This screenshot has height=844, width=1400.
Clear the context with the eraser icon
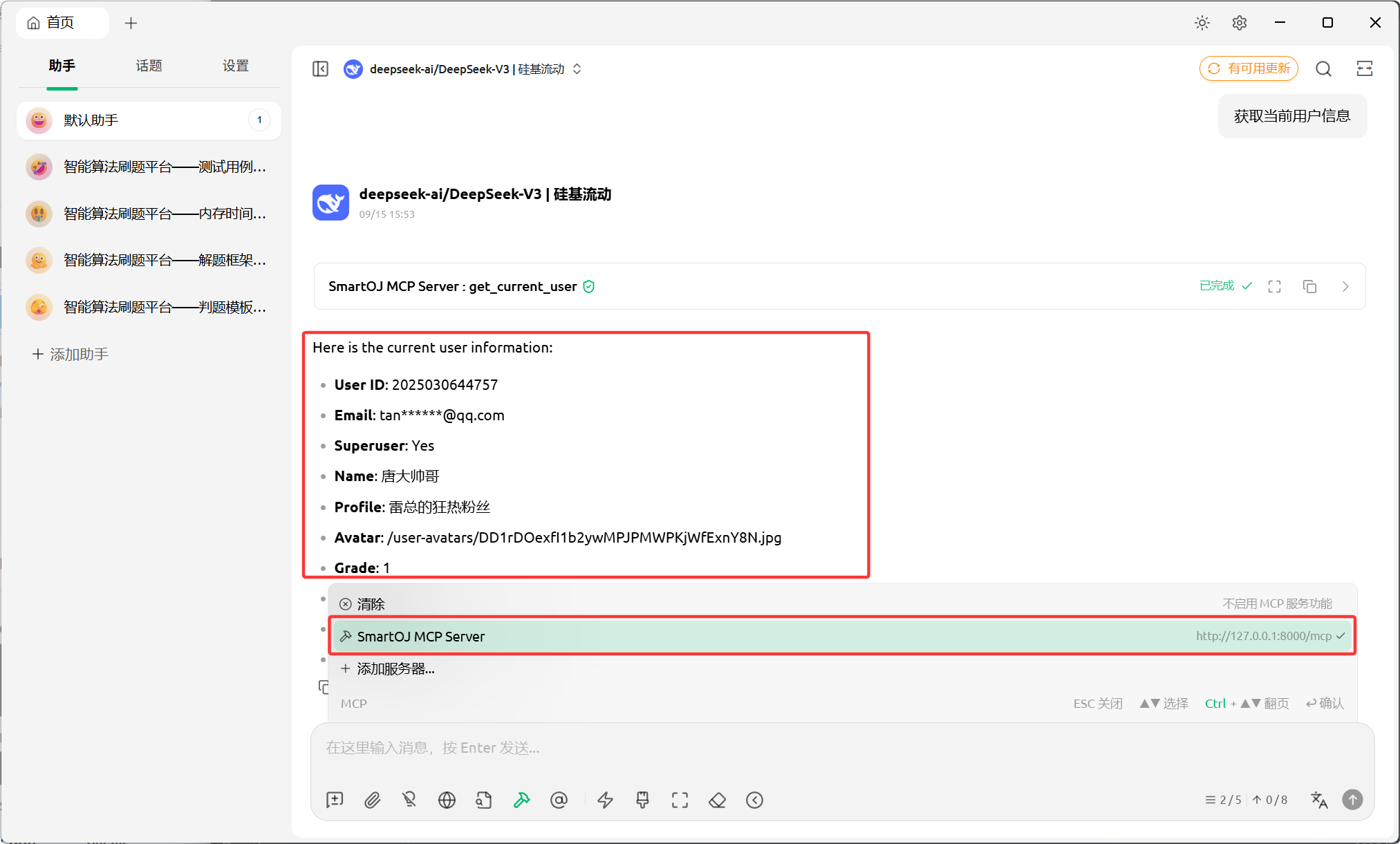coord(718,800)
